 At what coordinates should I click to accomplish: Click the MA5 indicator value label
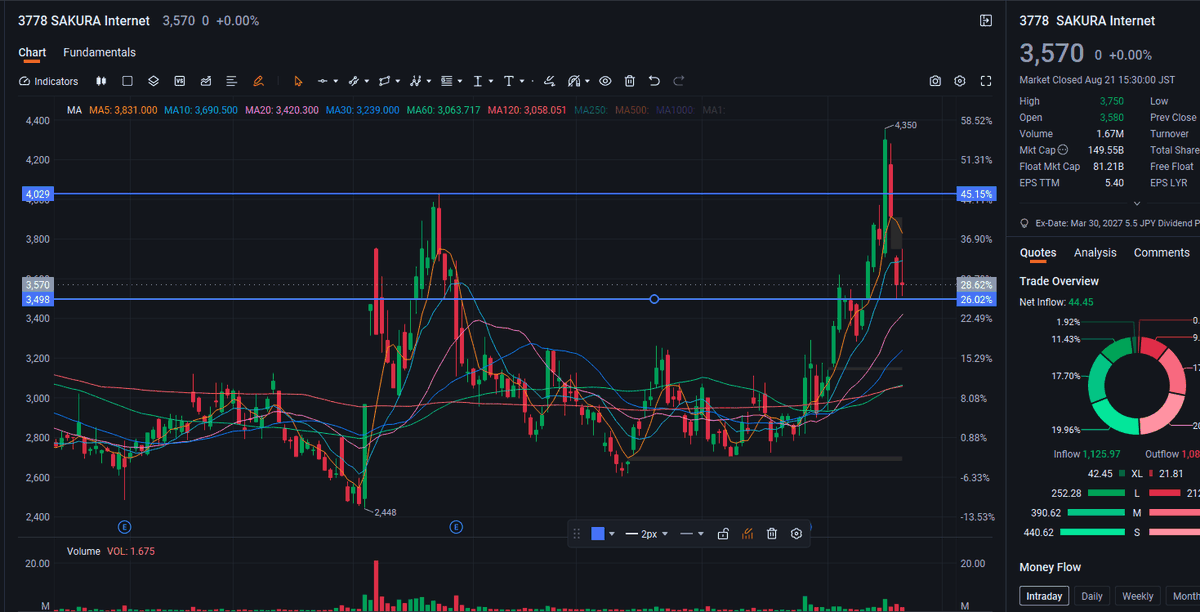(x=123, y=110)
